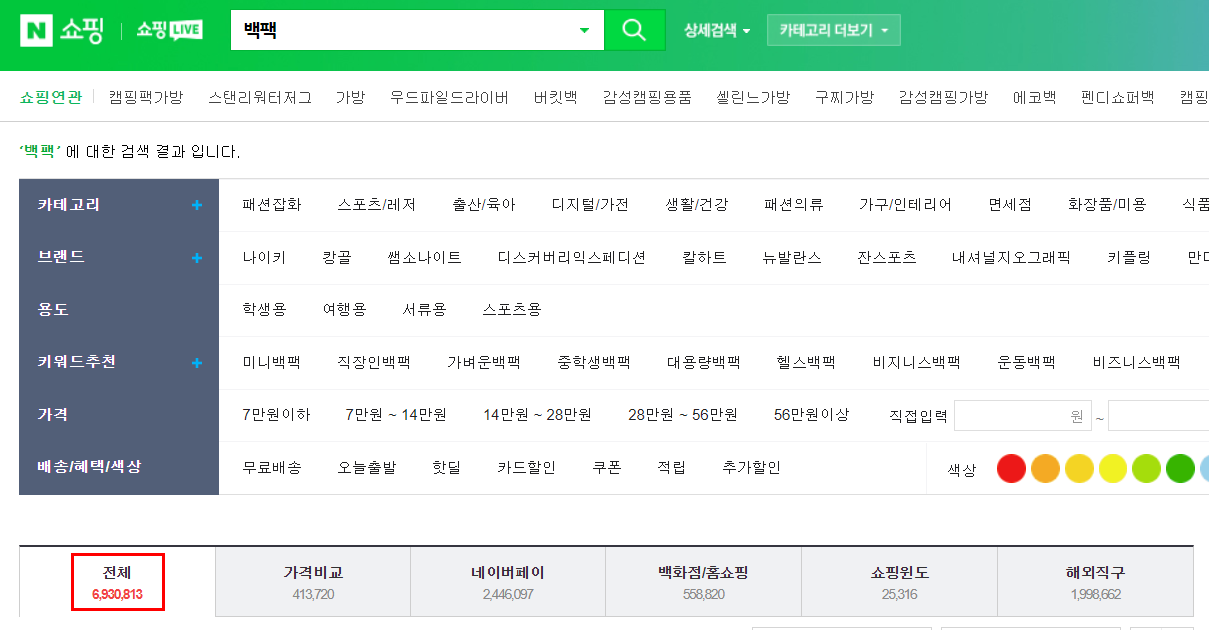Filter by brand 내셔널지오그래픽
Image resolution: width=1209 pixels, height=630 pixels.
1011,258
